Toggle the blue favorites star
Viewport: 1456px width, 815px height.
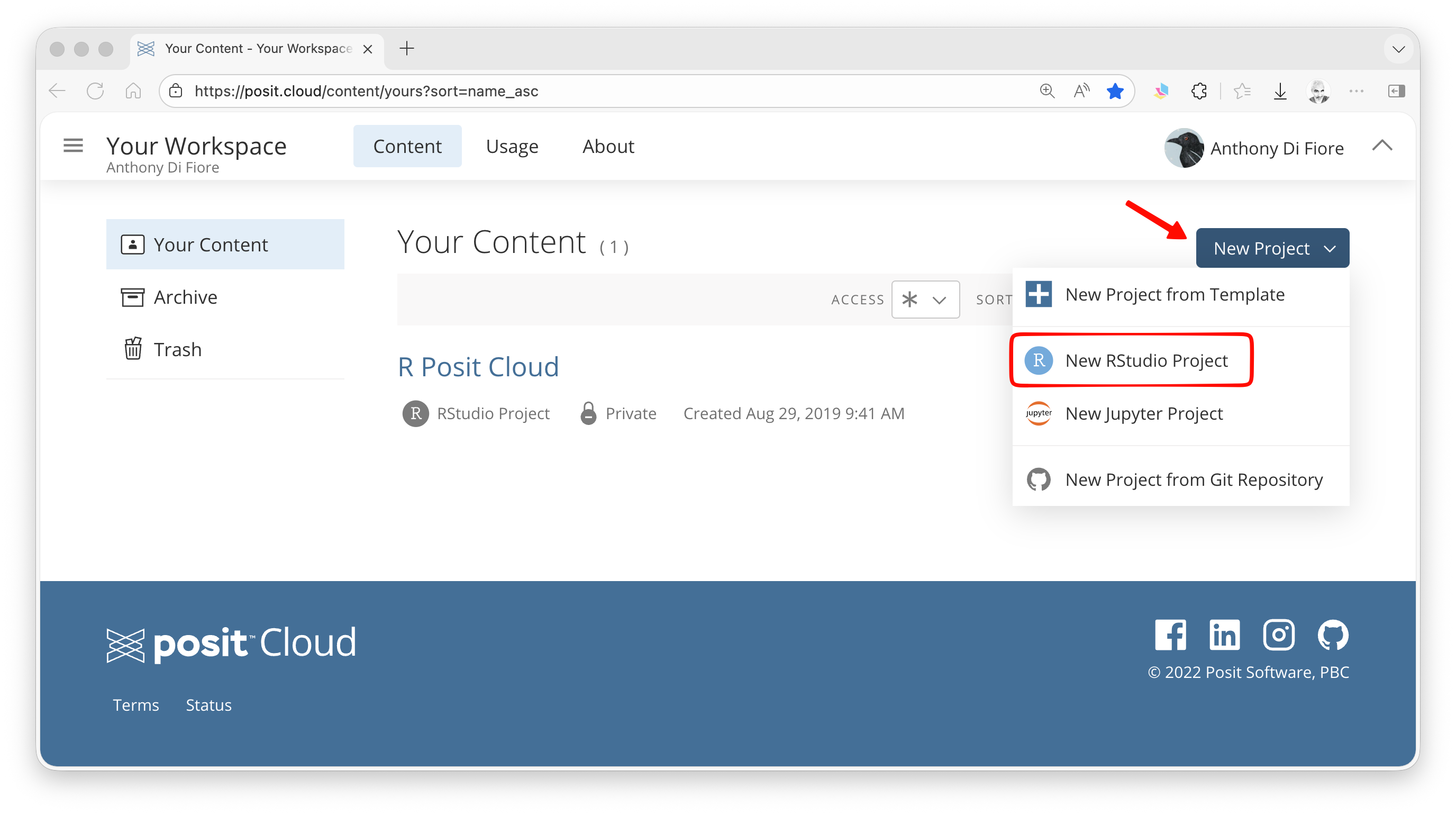click(x=1115, y=91)
